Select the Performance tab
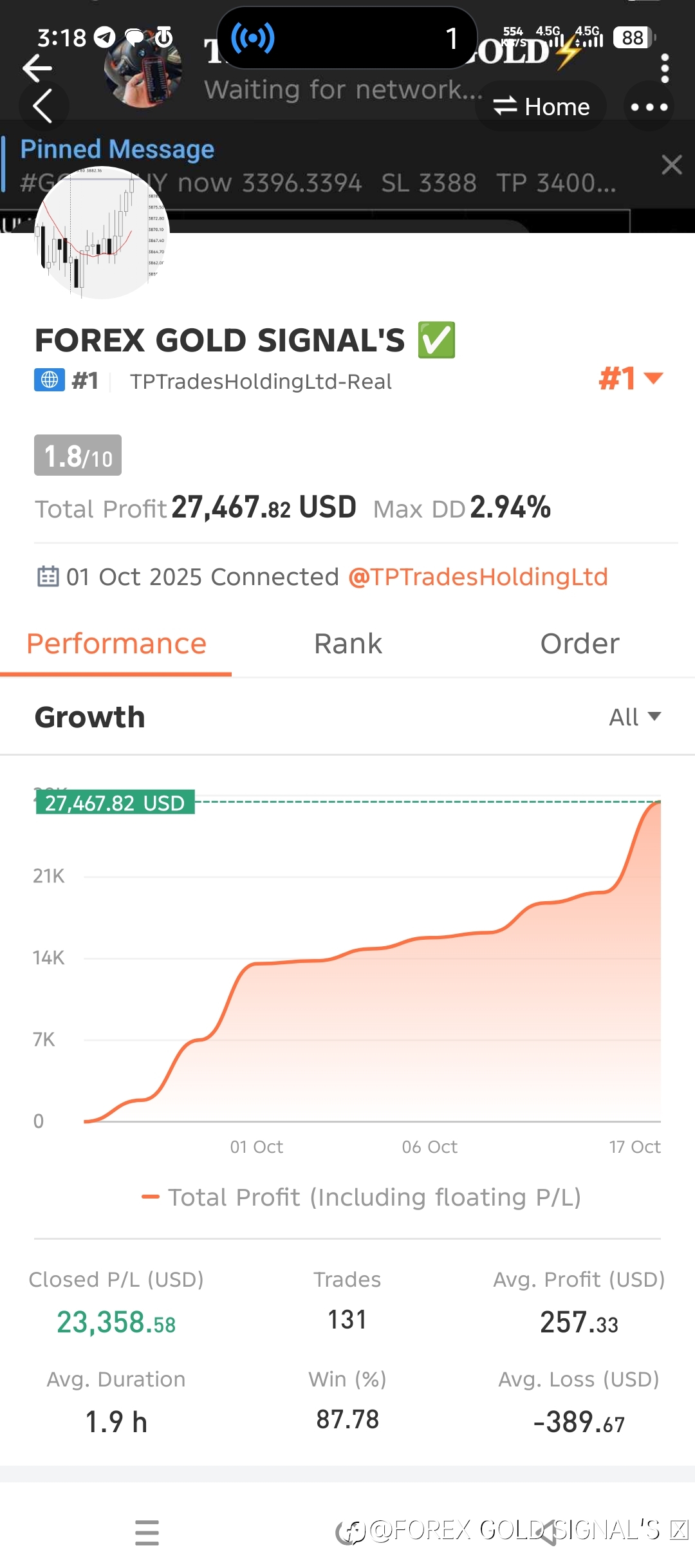 [x=116, y=644]
